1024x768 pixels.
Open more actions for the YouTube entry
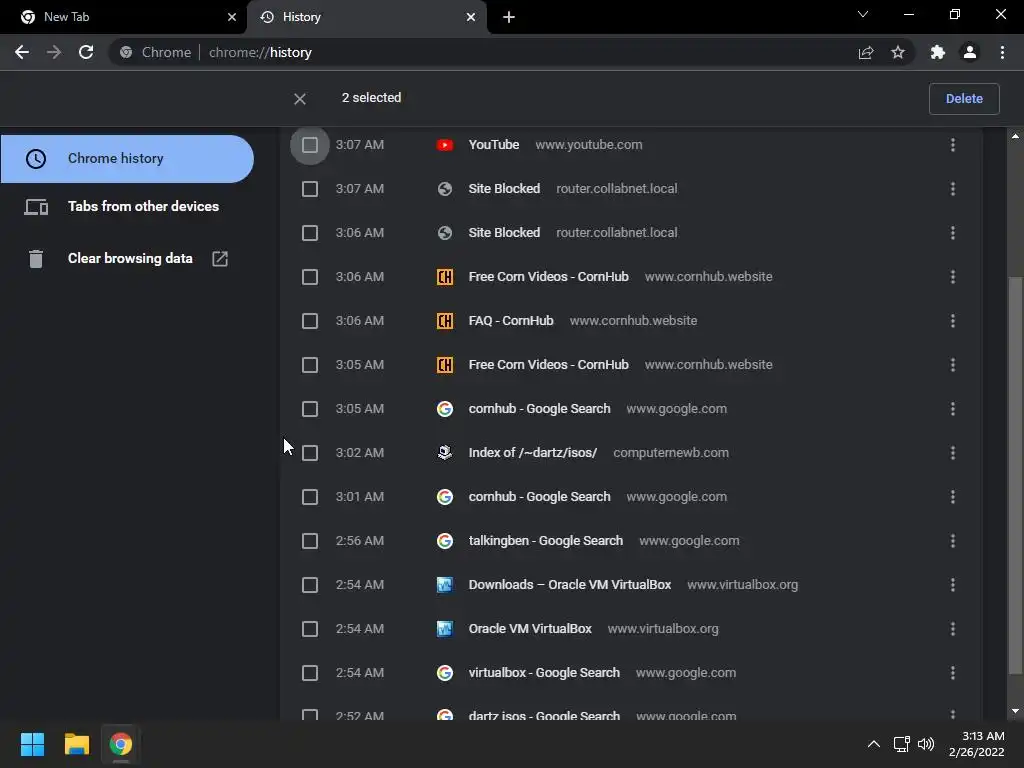coord(953,145)
